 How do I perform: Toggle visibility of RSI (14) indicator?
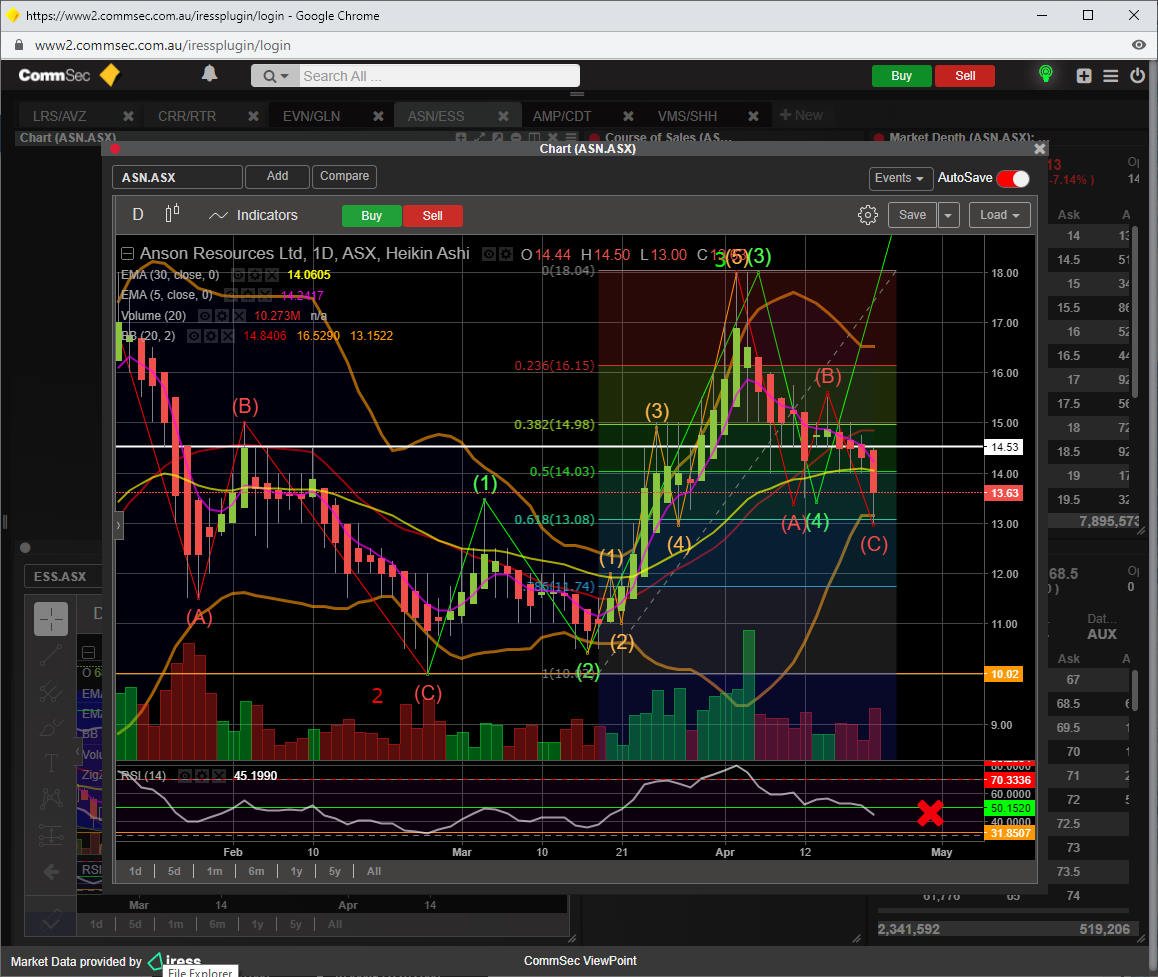point(185,775)
